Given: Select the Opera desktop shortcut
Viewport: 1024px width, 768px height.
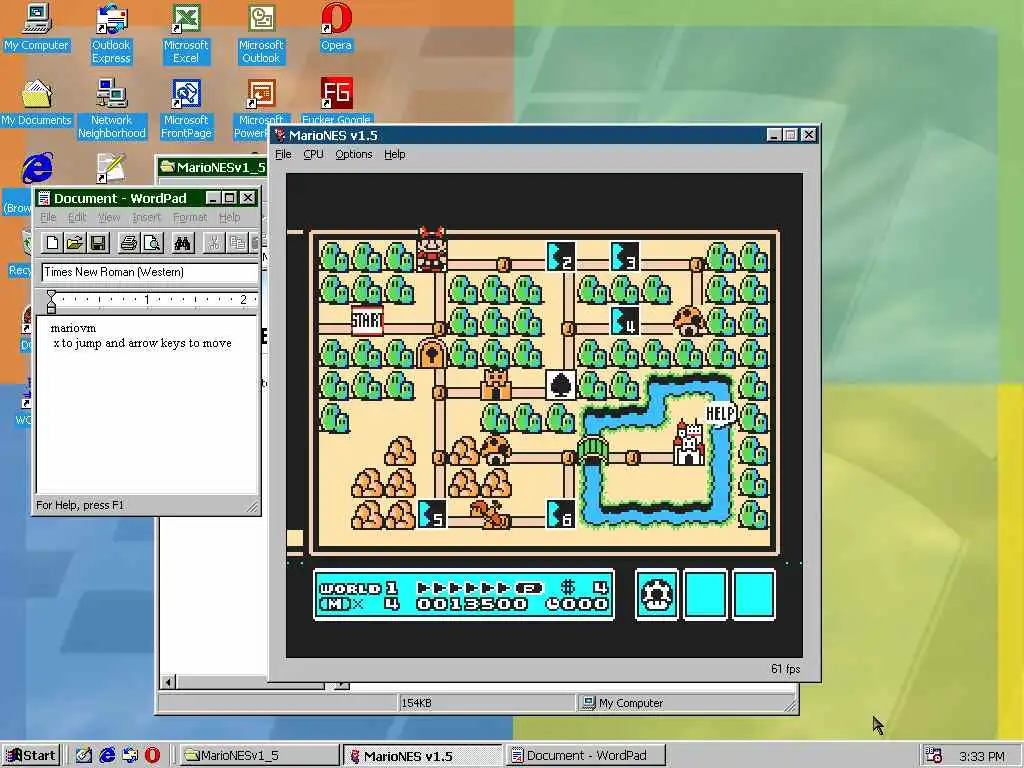Looking at the screenshot, I should (x=336, y=27).
